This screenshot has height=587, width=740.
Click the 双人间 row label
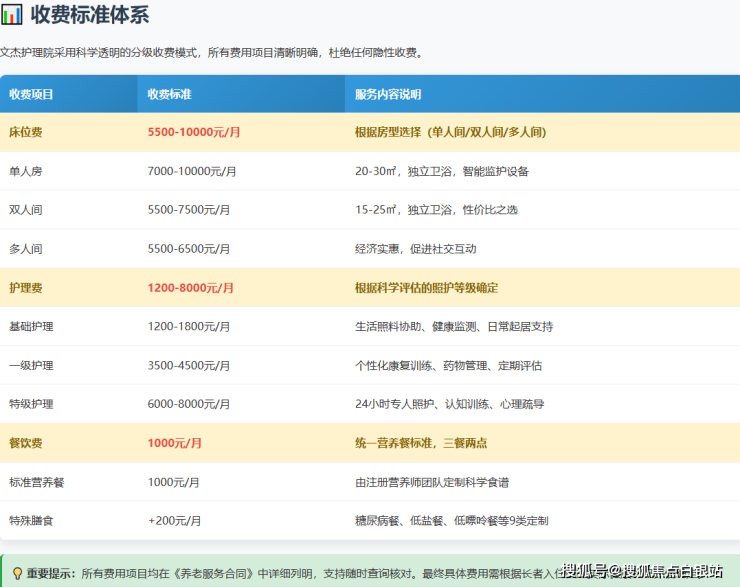click(x=25, y=210)
